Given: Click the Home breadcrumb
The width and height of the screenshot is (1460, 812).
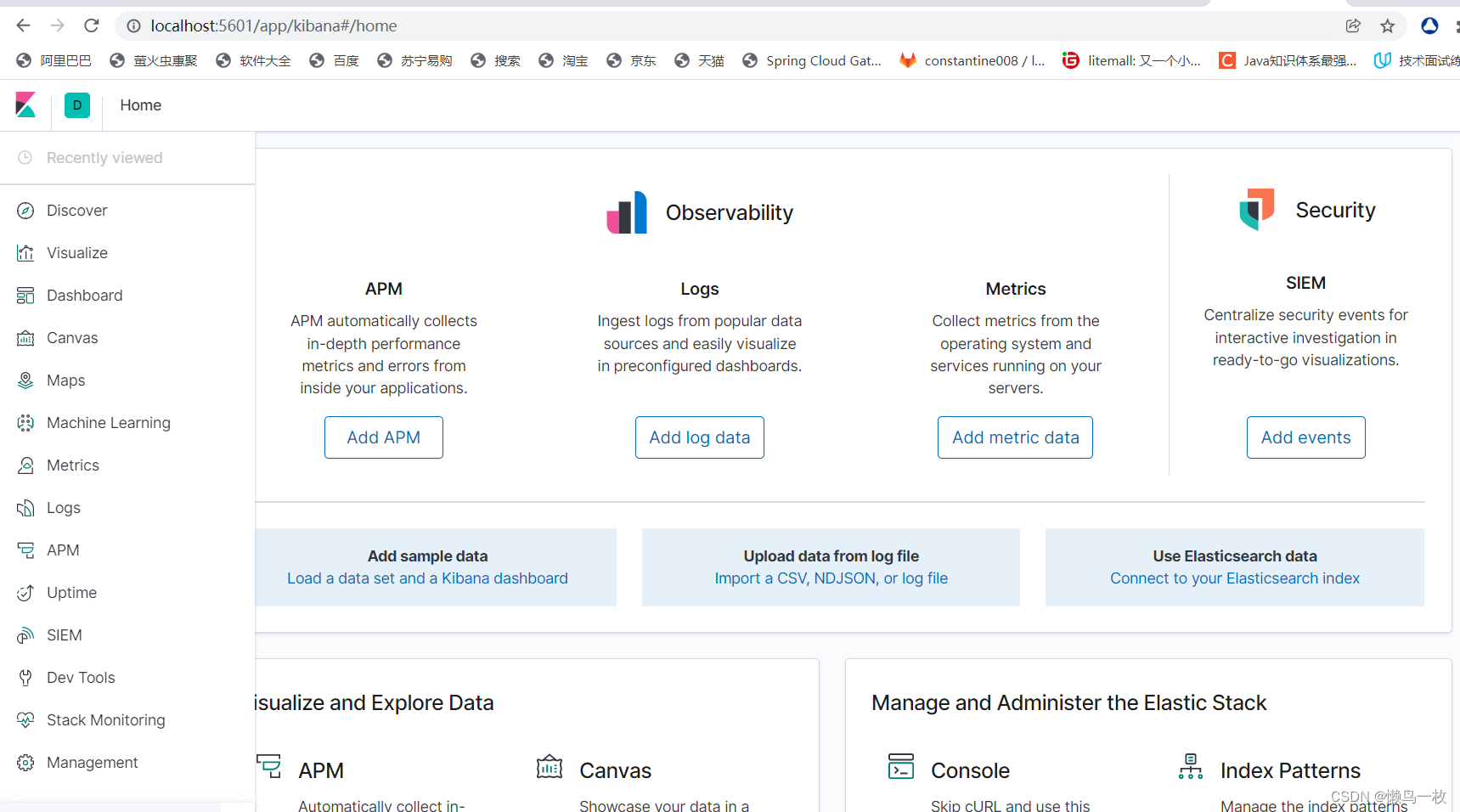Looking at the screenshot, I should pyautogui.click(x=141, y=105).
